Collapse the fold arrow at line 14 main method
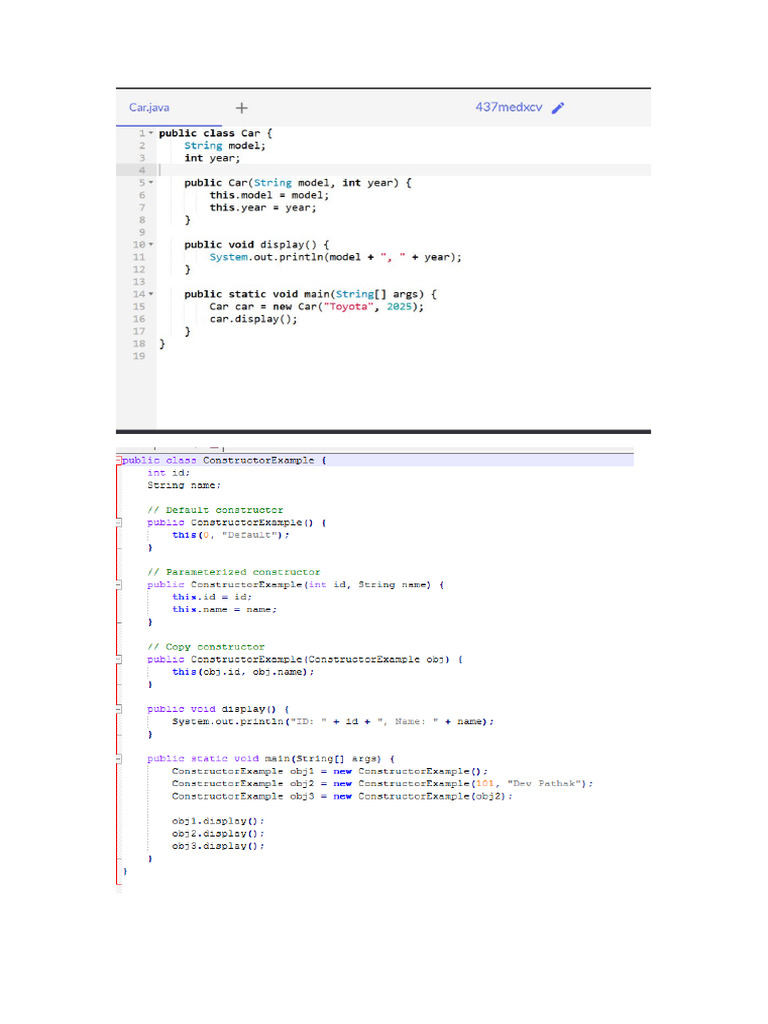Screen dimensions: 768x1024 pyautogui.click(x=151, y=295)
